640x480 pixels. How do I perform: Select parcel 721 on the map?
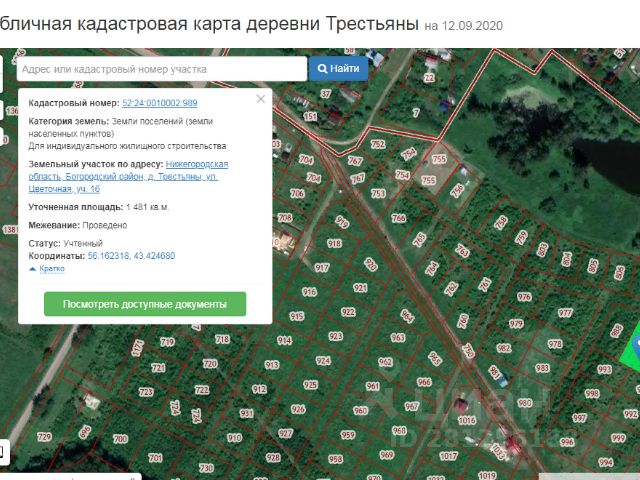[158, 368]
